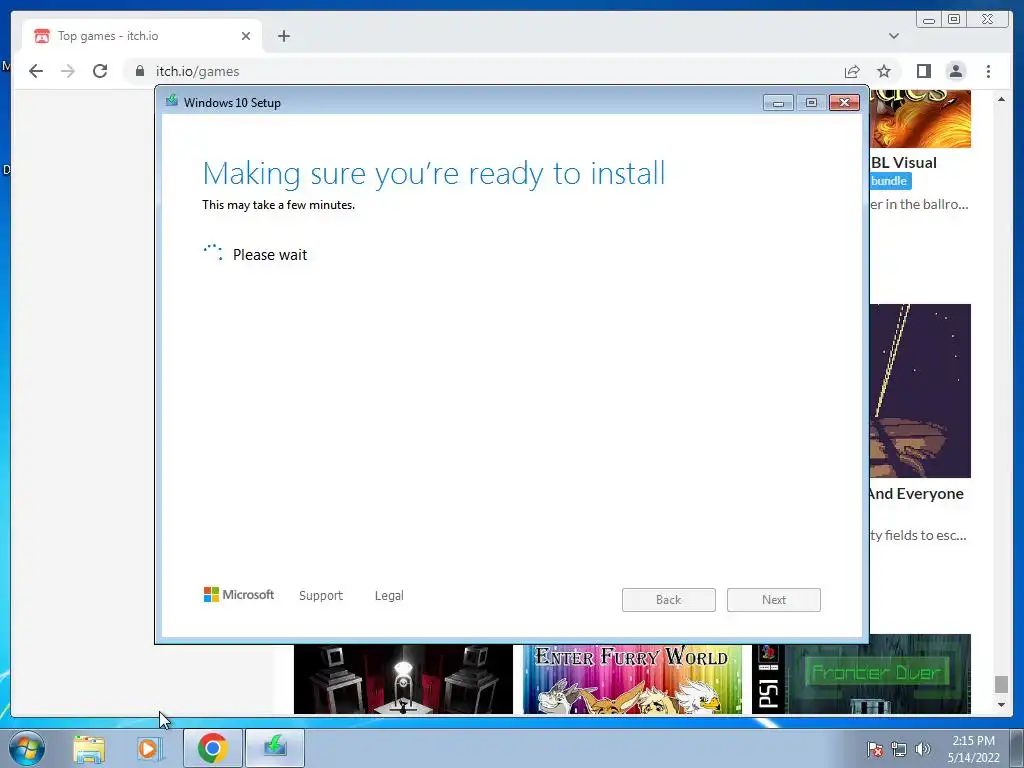
Task: Close the Windows 10 Setup window
Action: tap(844, 103)
